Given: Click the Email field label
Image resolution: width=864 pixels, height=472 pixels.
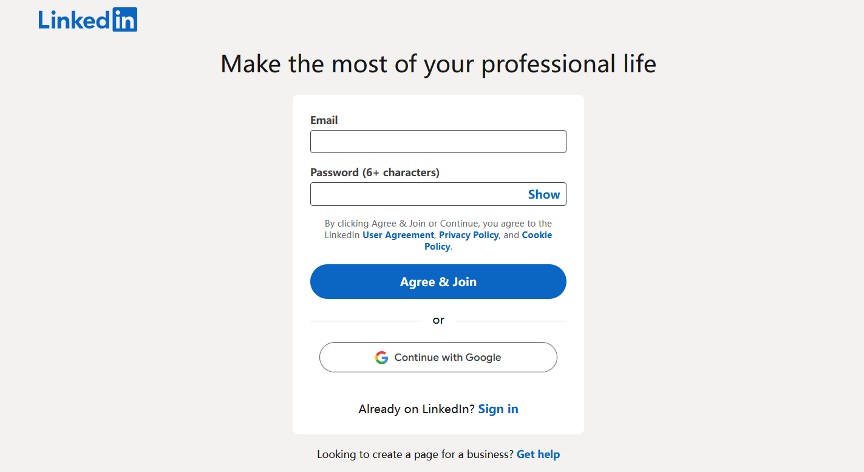Looking at the screenshot, I should click(324, 120).
